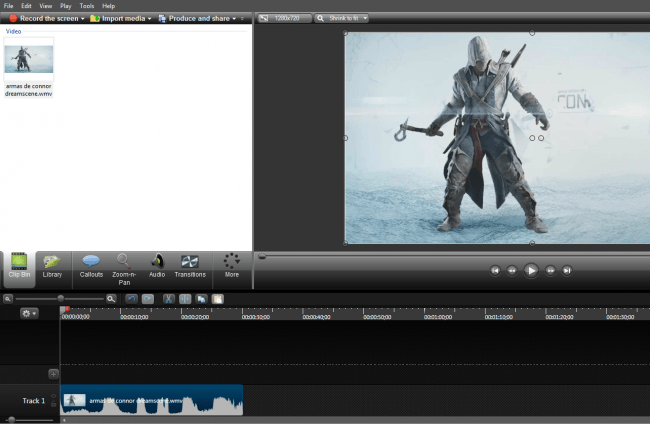Screen dimensions: 650x424
Task: Switch to the Clip Bin tab
Action: point(19,267)
